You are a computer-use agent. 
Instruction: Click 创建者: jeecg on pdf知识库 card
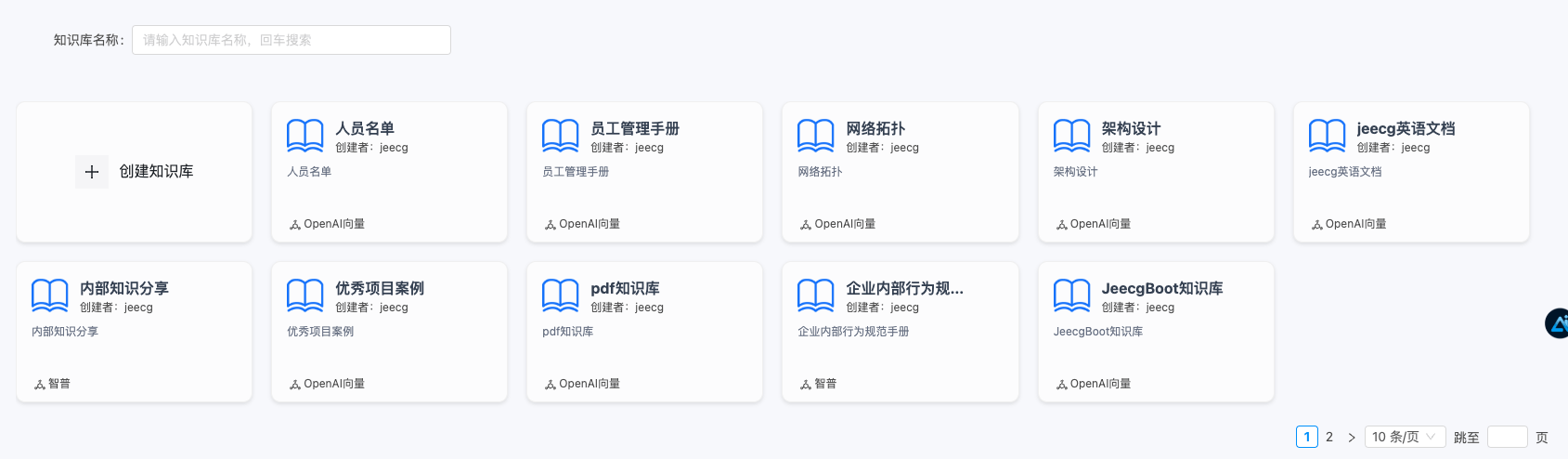pyautogui.click(x=627, y=308)
